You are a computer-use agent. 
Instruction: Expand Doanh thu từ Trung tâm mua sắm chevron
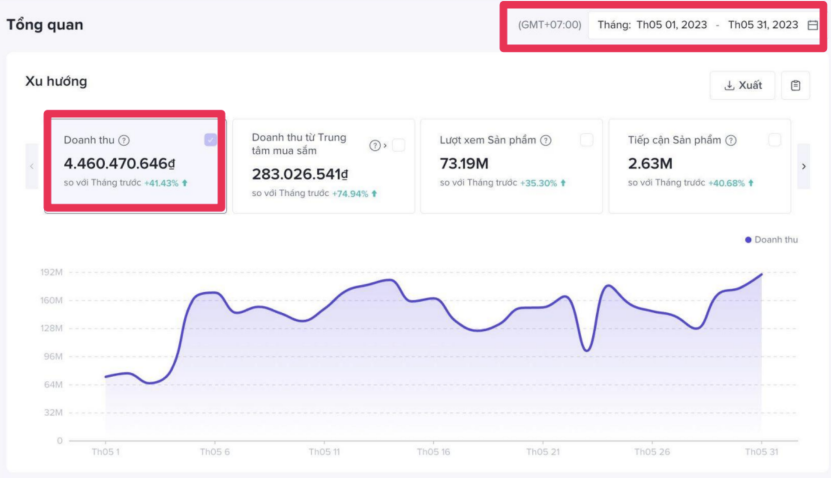click(x=385, y=146)
